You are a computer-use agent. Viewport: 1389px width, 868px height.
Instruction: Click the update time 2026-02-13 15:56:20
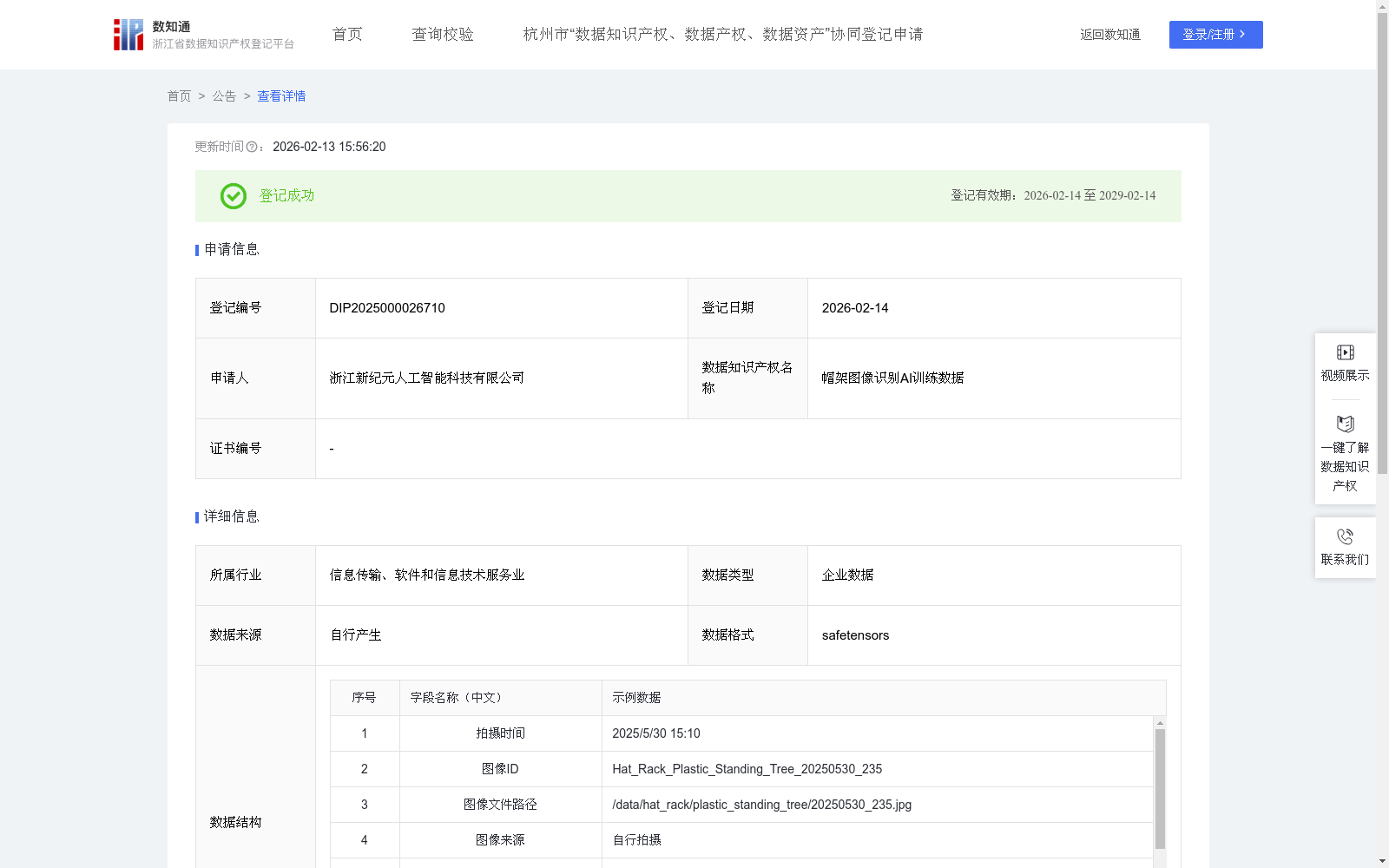pos(329,148)
